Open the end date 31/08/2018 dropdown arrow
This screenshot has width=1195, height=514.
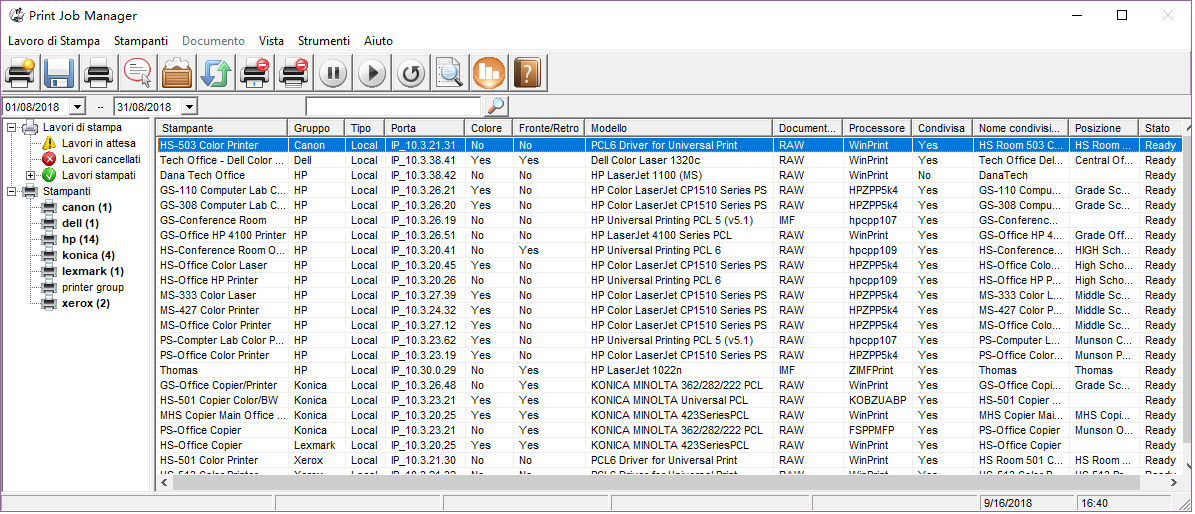point(189,107)
